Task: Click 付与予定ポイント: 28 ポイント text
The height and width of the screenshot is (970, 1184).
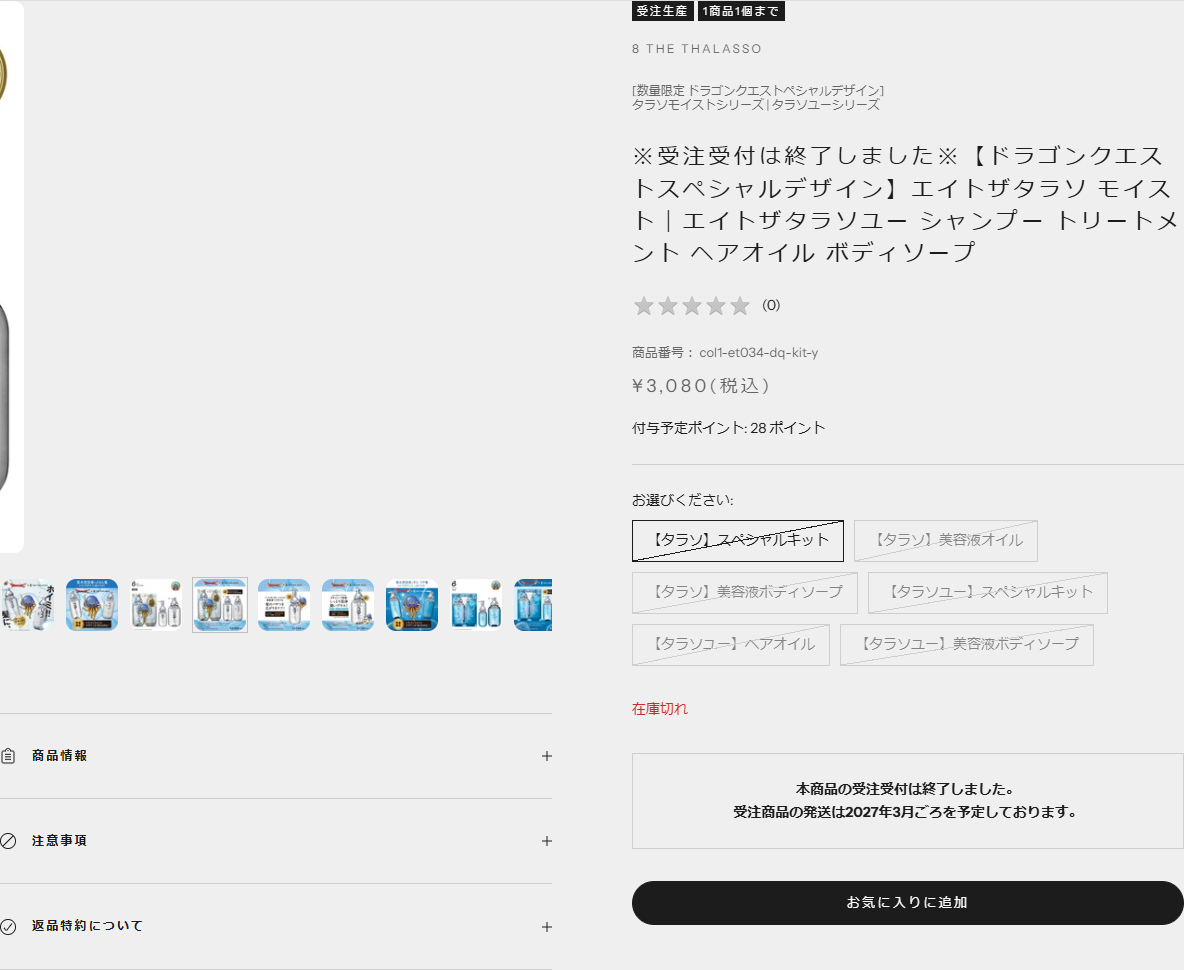Action: 729,428
